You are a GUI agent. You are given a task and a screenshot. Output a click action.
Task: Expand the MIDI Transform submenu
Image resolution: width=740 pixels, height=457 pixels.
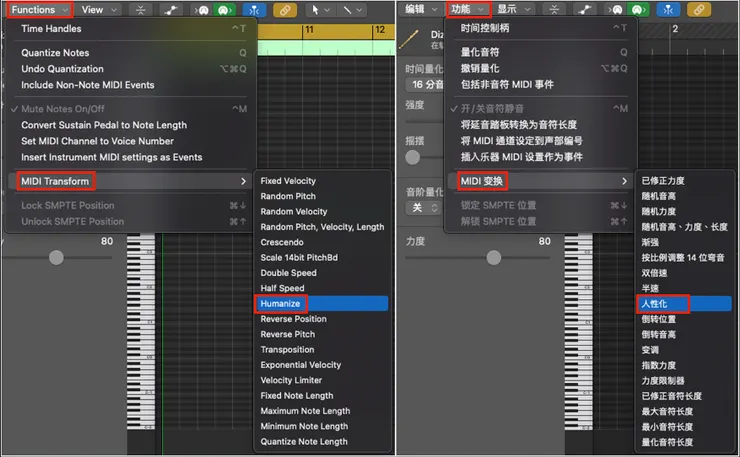(130, 181)
